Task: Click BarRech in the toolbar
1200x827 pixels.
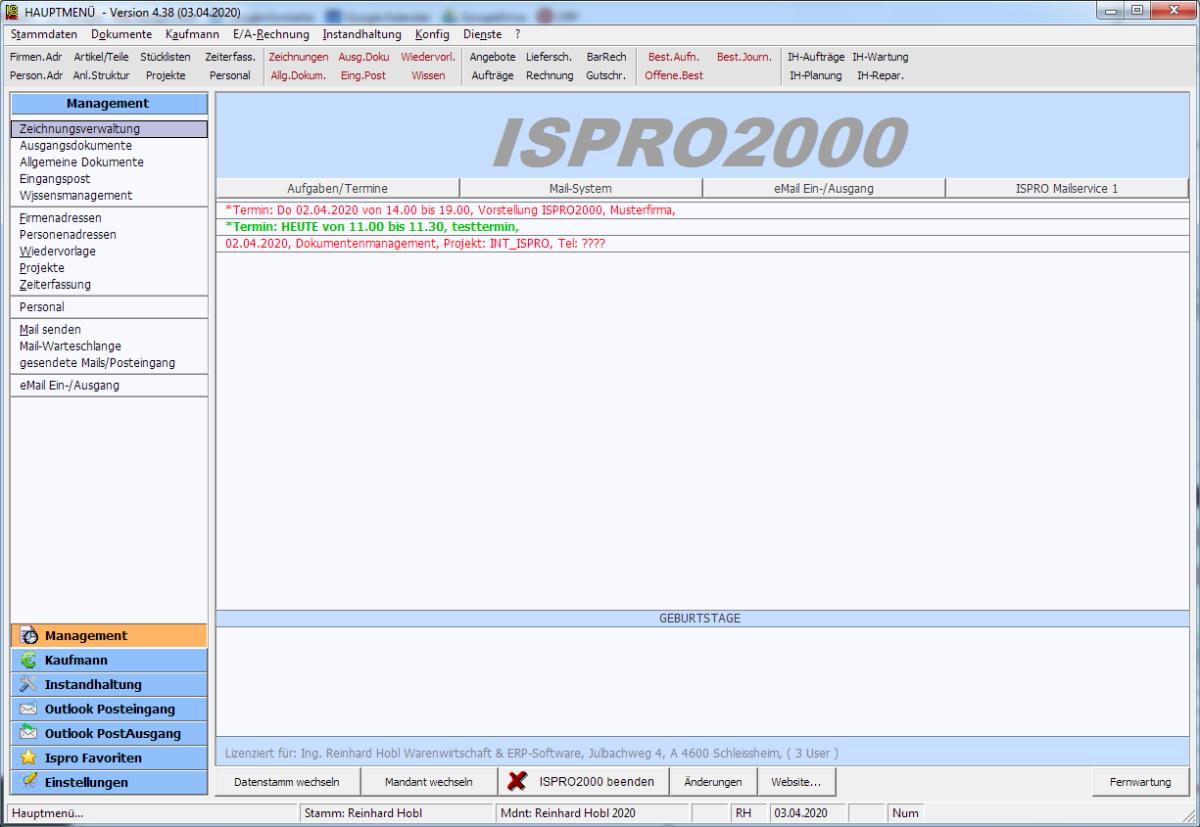Action: click(x=606, y=57)
